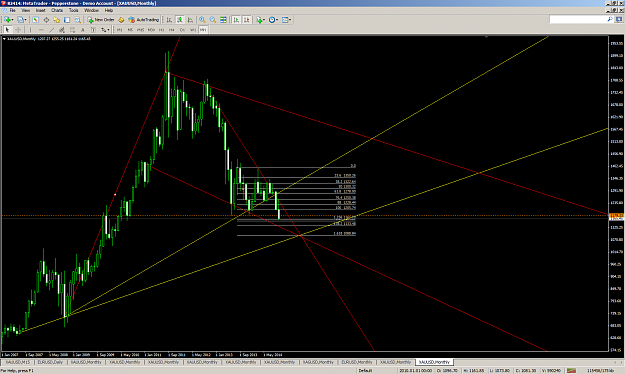Click the New Order button
Viewport: 625px width, 374px height.
pos(101,20)
